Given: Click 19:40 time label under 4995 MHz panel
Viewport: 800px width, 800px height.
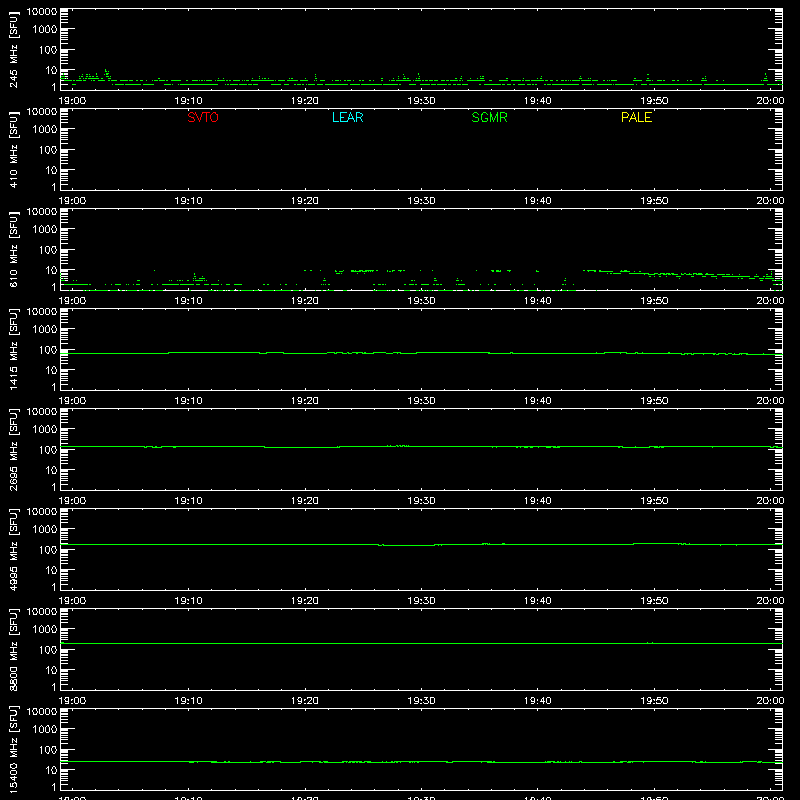Looking at the screenshot, I should pos(538,601).
